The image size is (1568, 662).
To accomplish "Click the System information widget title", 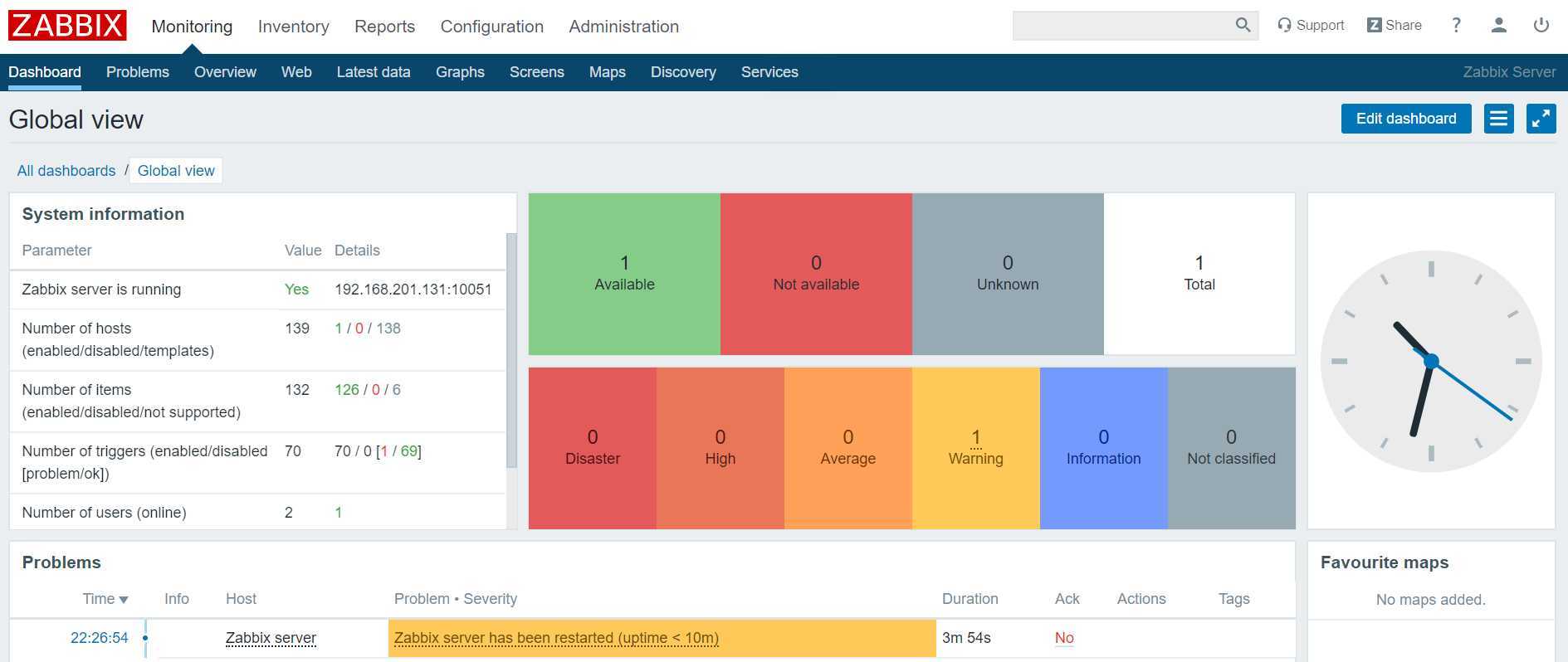I will tap(103, 214).
